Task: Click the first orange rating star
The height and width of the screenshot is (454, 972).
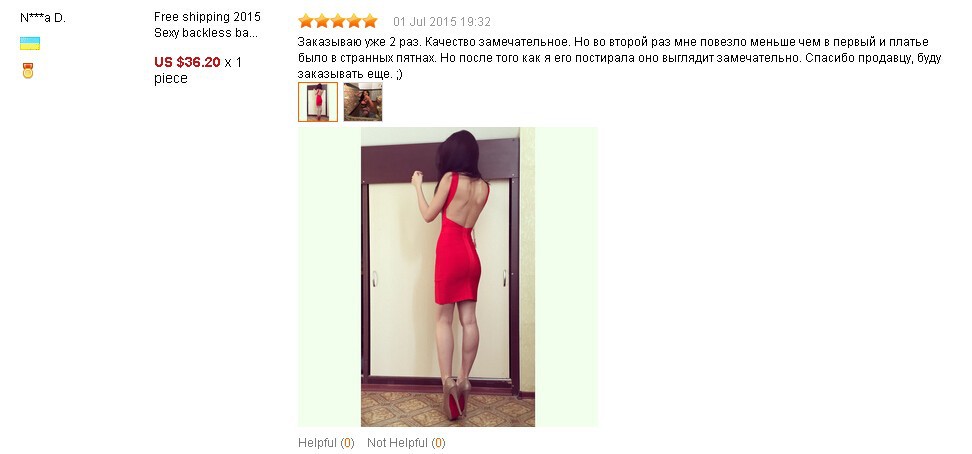Action: click(x=306, y=21)
